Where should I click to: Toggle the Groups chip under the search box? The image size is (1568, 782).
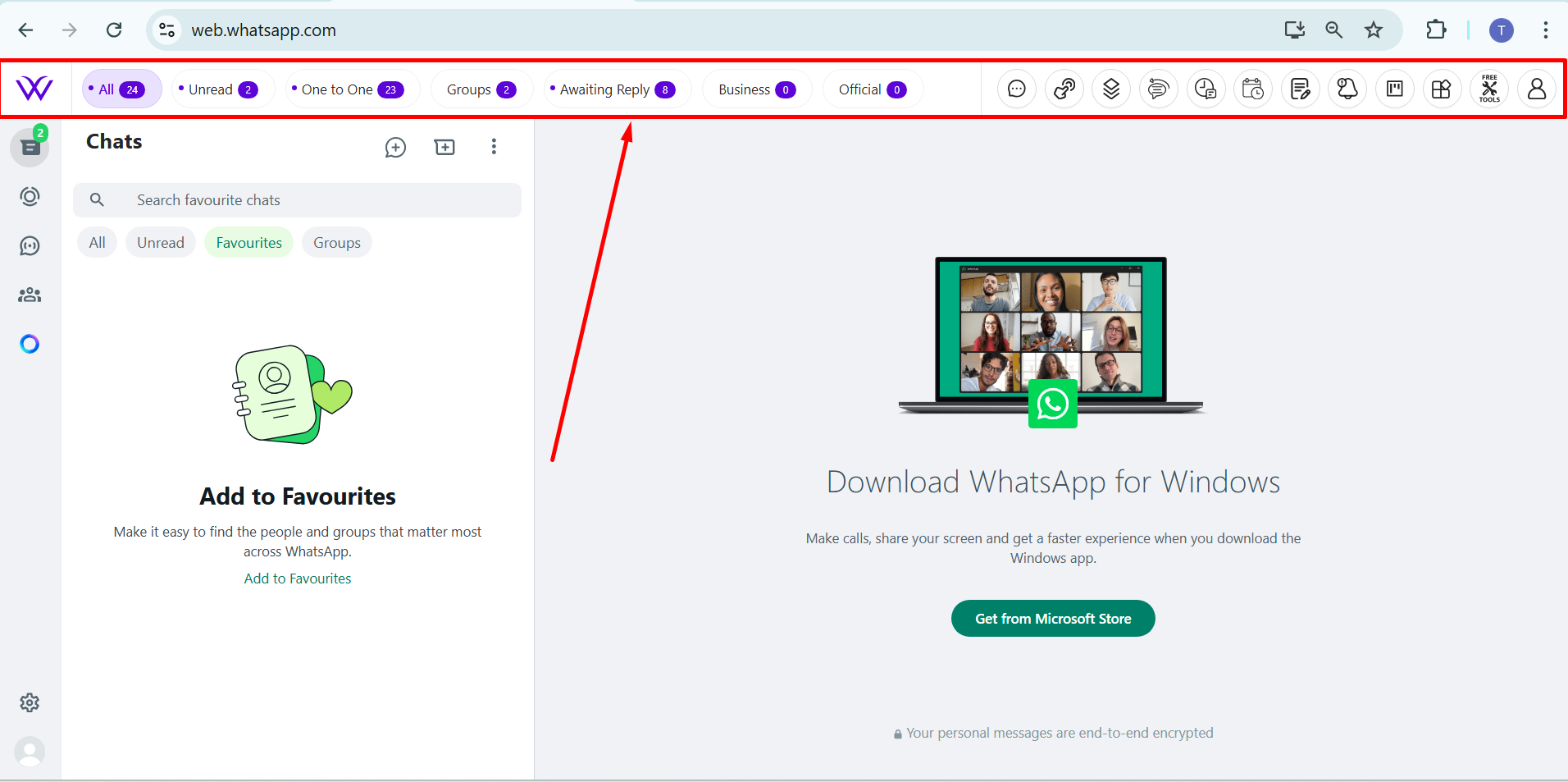(x=337, y=243)
